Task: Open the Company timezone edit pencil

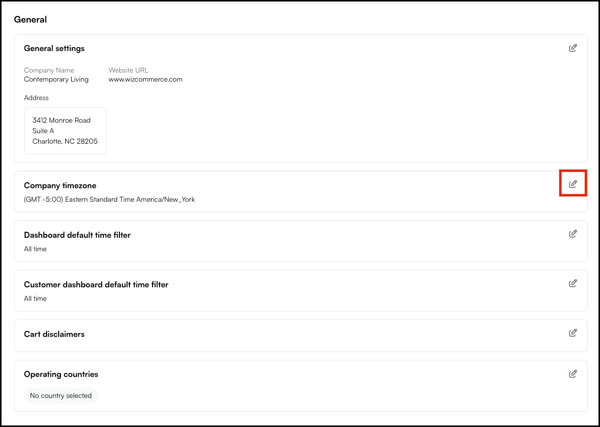Action: [x=573, y=184]
